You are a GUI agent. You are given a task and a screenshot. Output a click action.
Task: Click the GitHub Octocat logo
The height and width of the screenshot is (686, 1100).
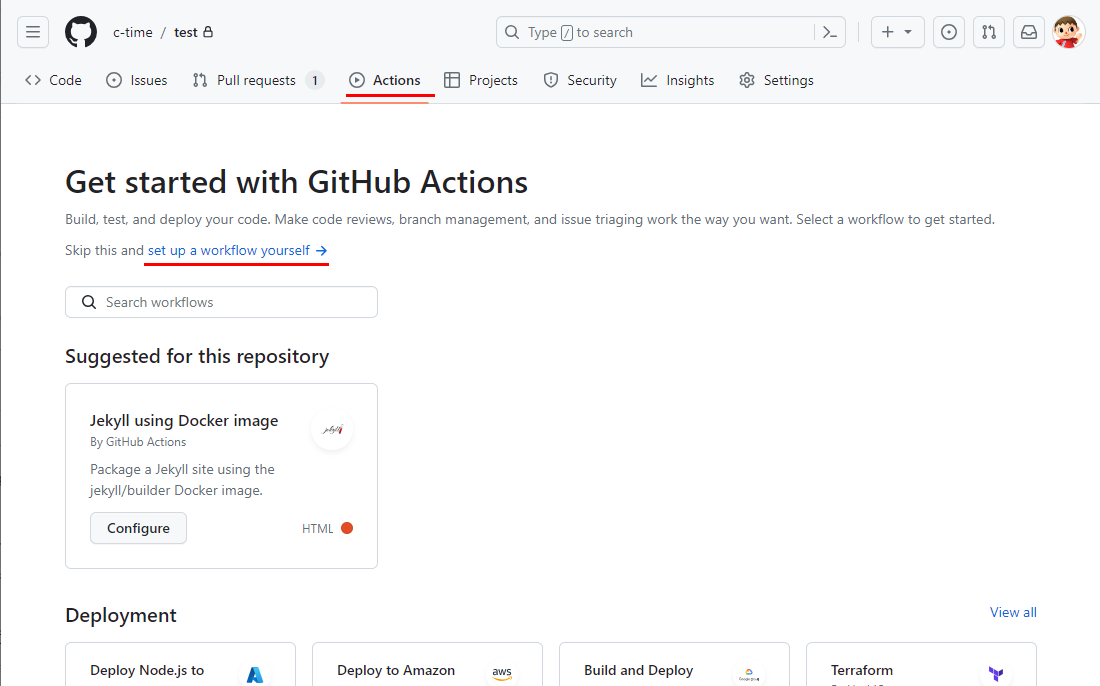click(81, 32)
